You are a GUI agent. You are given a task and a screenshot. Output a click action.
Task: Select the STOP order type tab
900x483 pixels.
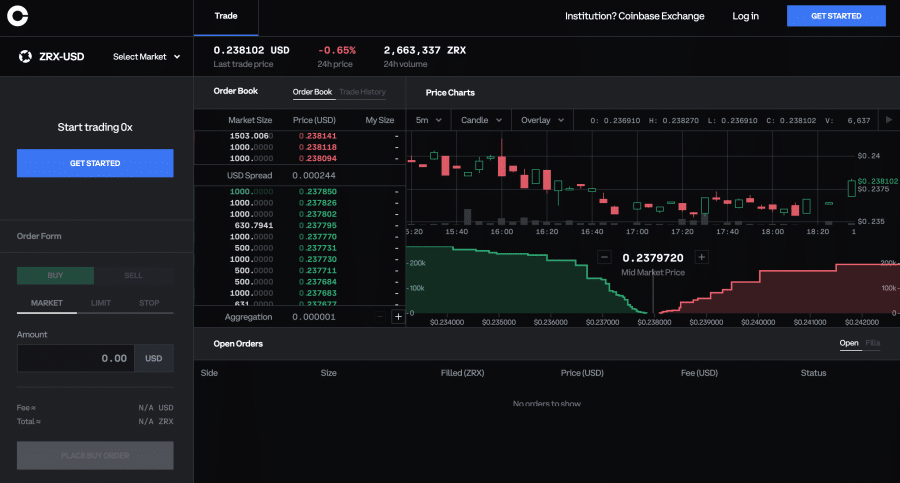tap(149, 303)
